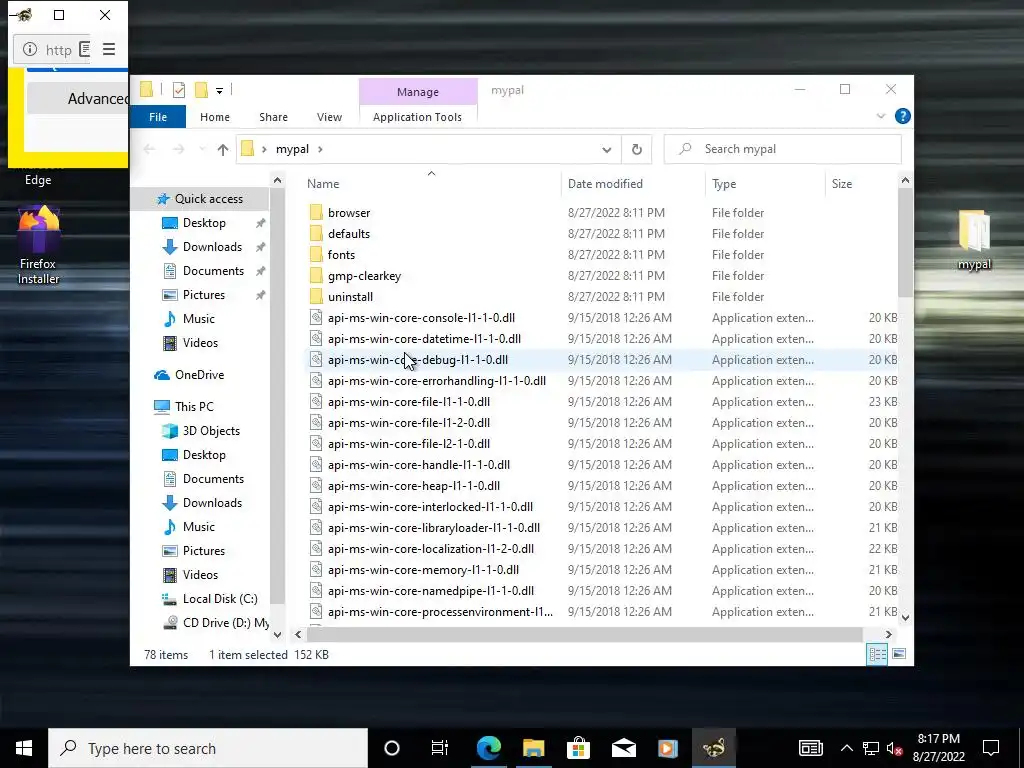Expand the chevron after mypal in path
The image size is (1024, 768).
click(x=320, y=150)
